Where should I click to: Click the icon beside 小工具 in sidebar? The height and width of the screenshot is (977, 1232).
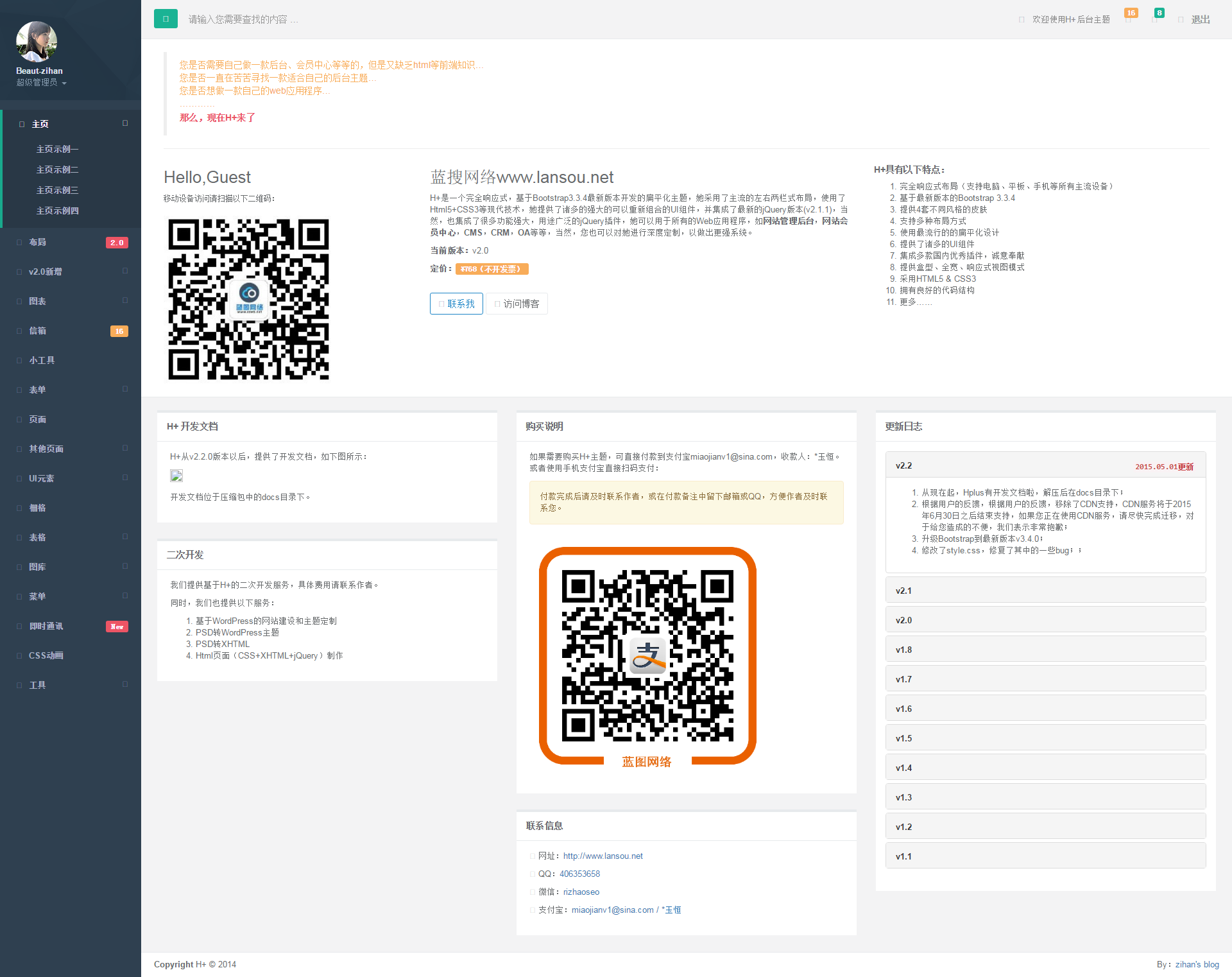pos(19,361)
